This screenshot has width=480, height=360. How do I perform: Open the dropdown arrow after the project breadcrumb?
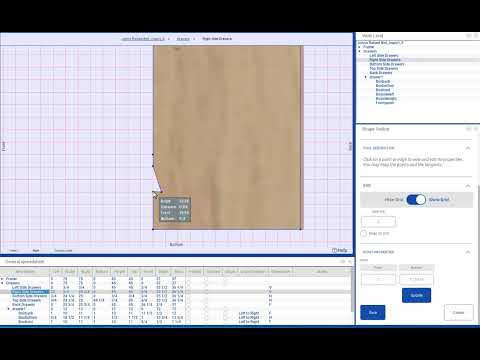(169, 39)
